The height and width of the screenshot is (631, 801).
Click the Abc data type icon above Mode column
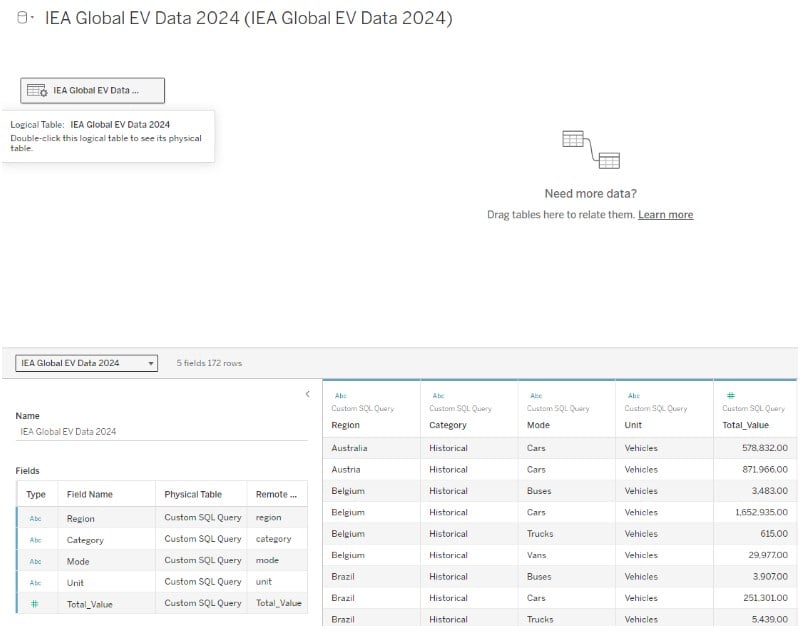coord(536,396)
